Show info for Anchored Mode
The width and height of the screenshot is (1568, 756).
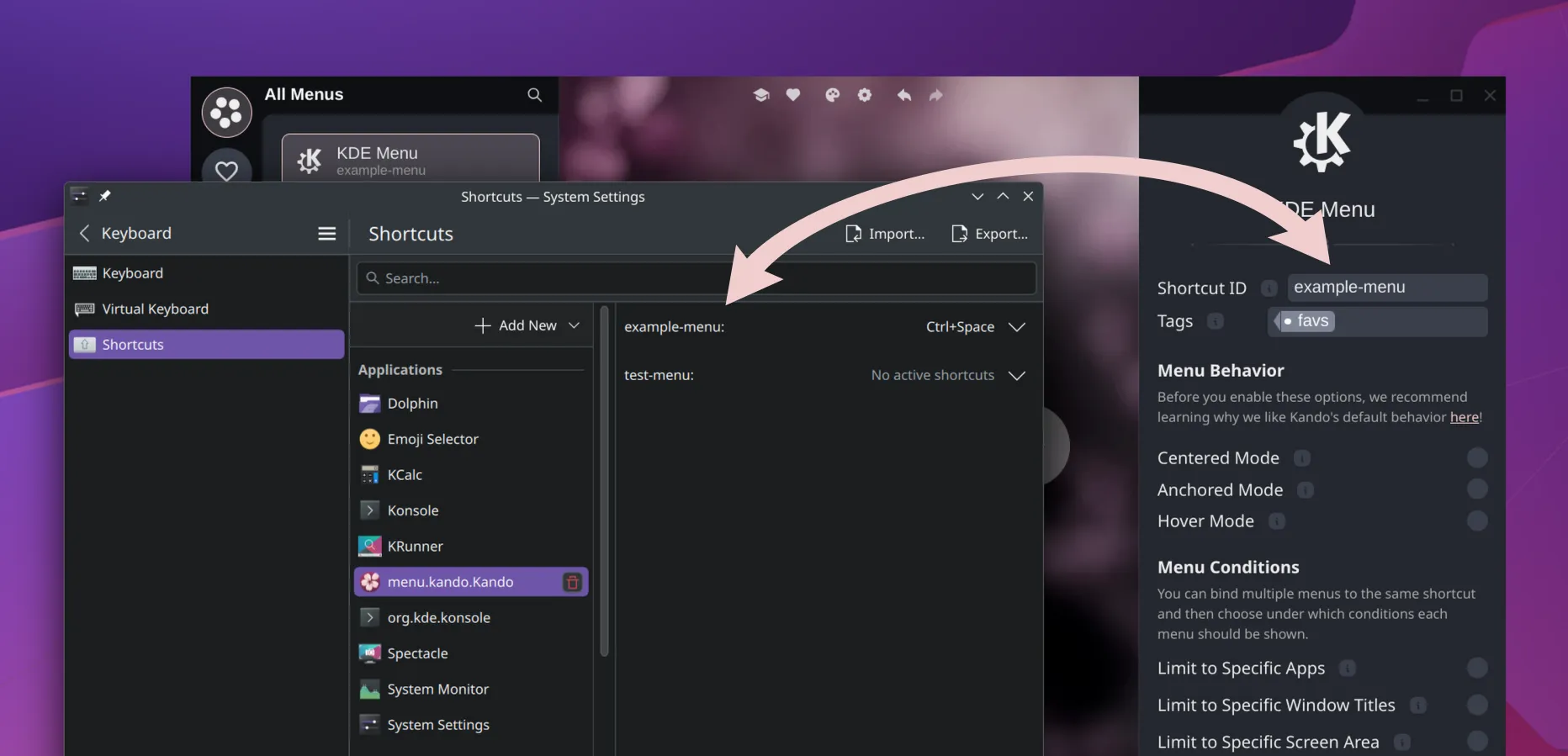(1306, 490)
